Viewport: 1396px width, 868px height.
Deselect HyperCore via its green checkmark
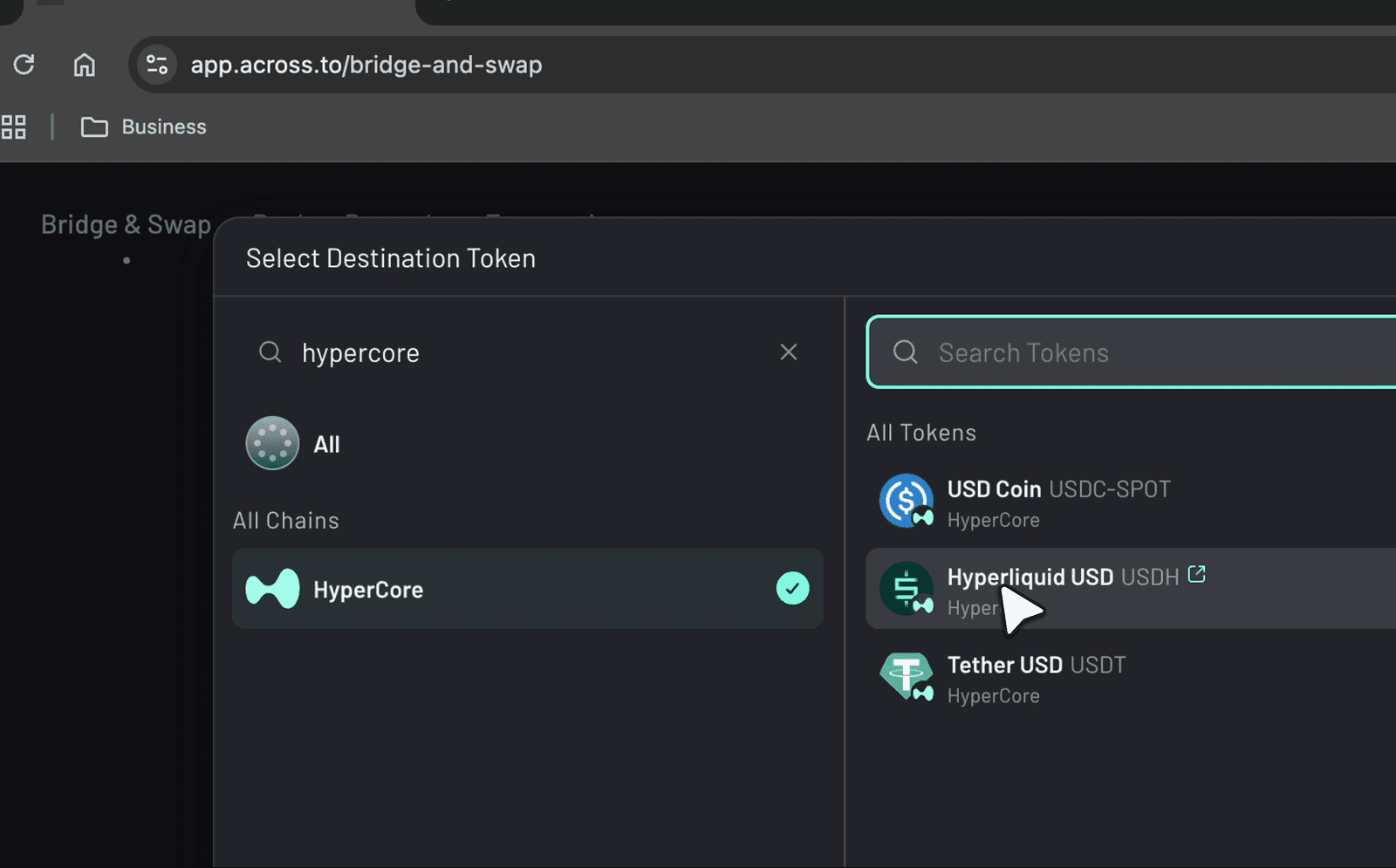(791, 589)
